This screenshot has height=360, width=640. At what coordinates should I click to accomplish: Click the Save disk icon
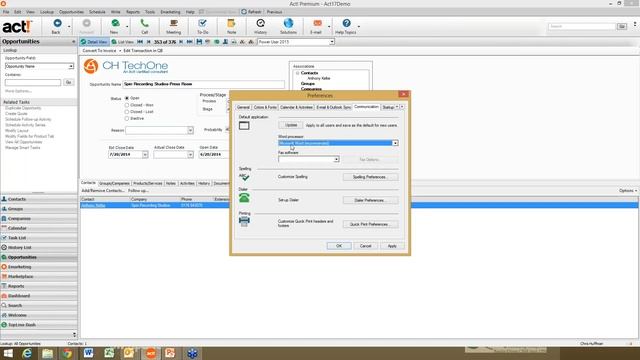pos(199,42)
